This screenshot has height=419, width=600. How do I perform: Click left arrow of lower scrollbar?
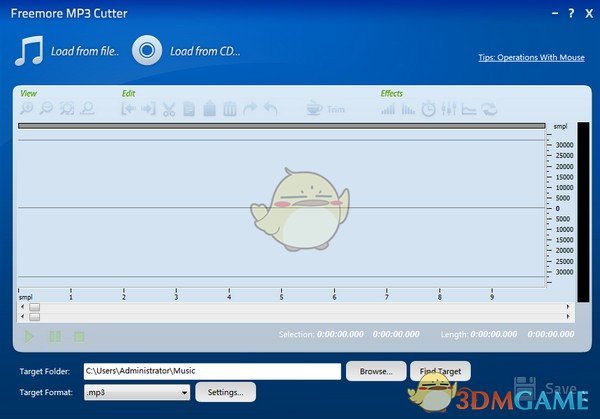click(x=23, y=316)
